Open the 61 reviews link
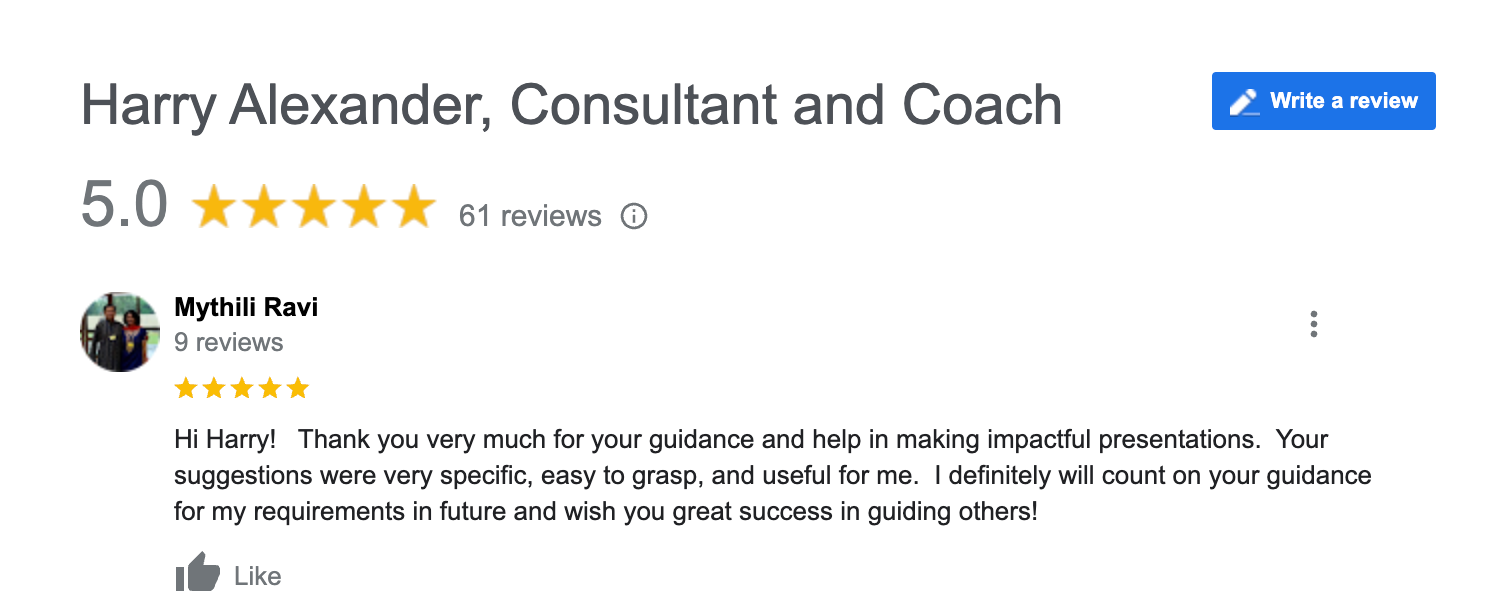The height and width of the screenshot is (610, 1506). click(x=530, y=216)
